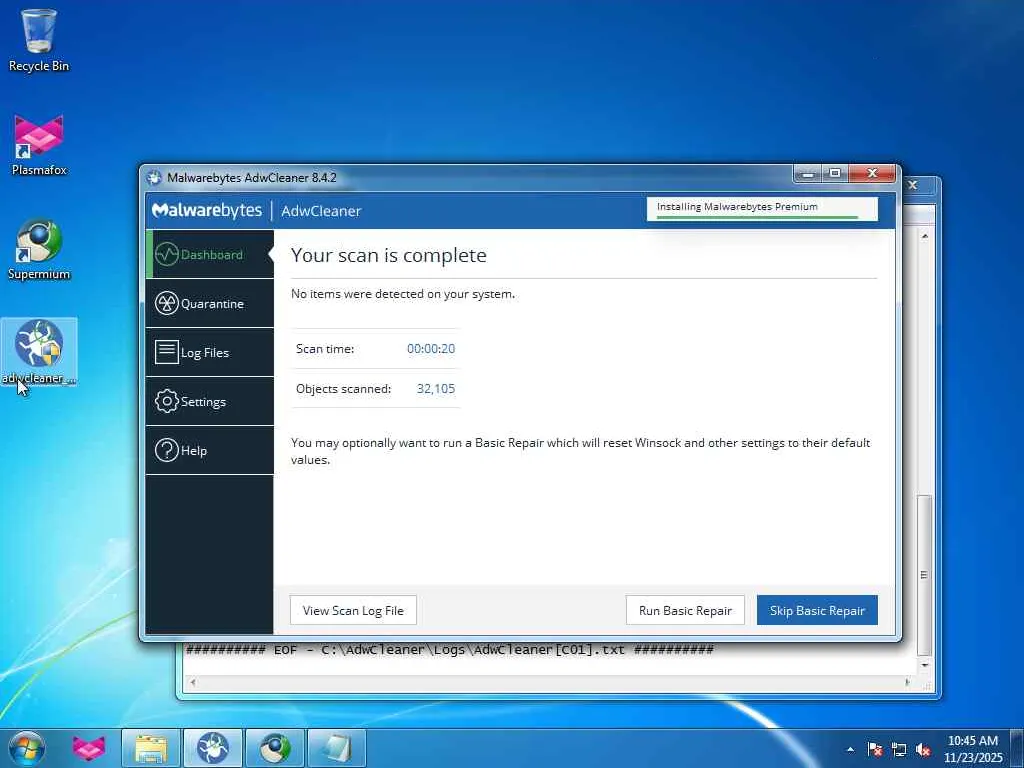The width and height of the screenshot is (1024, 768).
Task: Select the Plasmafox desktop shortcut
Action: [39, 145]
